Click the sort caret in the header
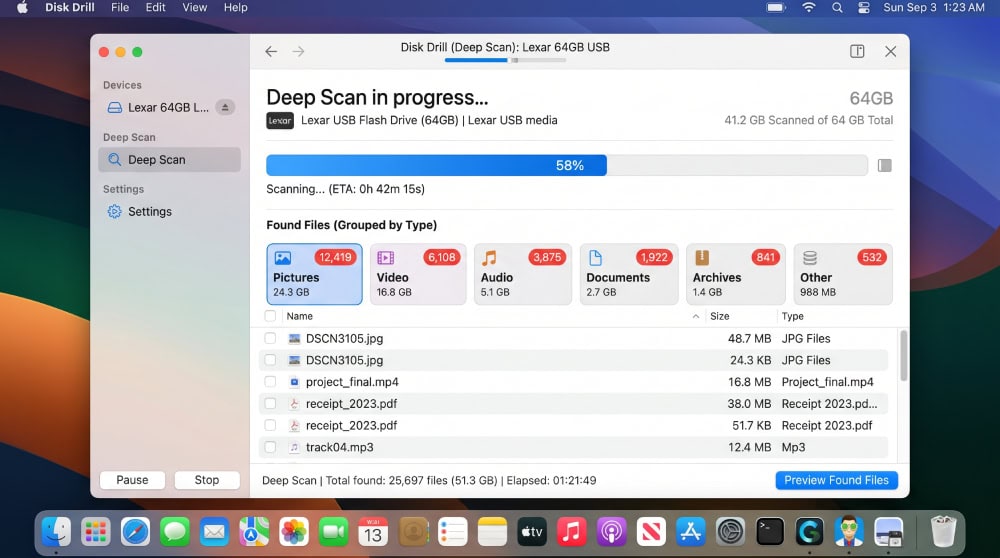The image size is (1000, 558). (x=696, y=316)
